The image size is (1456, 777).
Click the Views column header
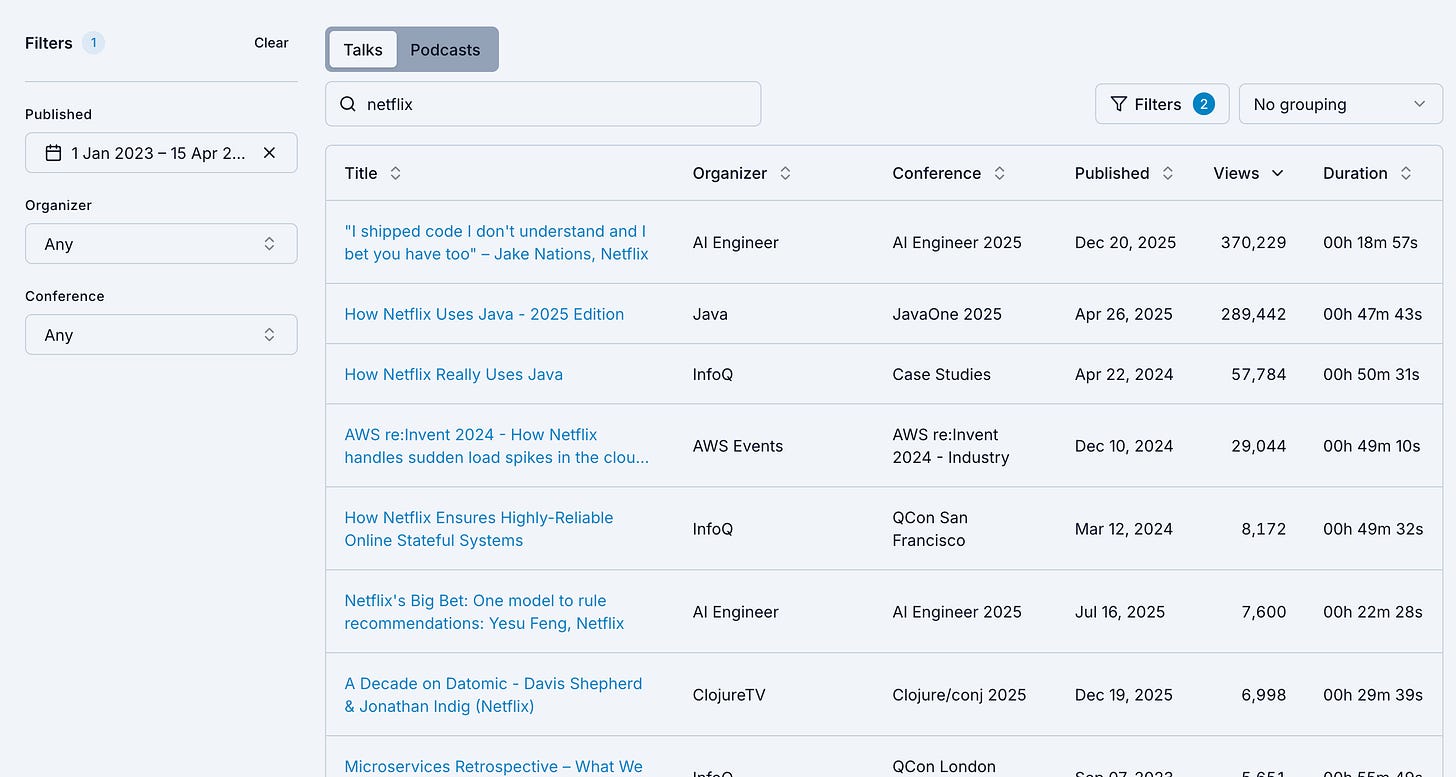click(x=1236, y=173)
